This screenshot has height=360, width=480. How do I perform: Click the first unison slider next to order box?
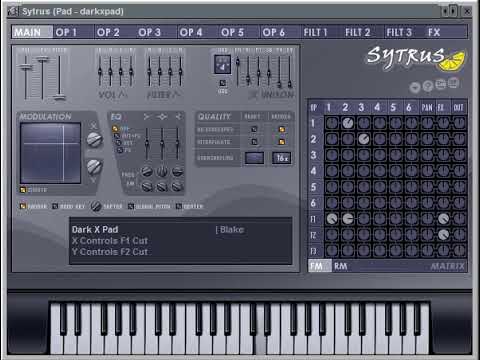(x=237, y=71)
